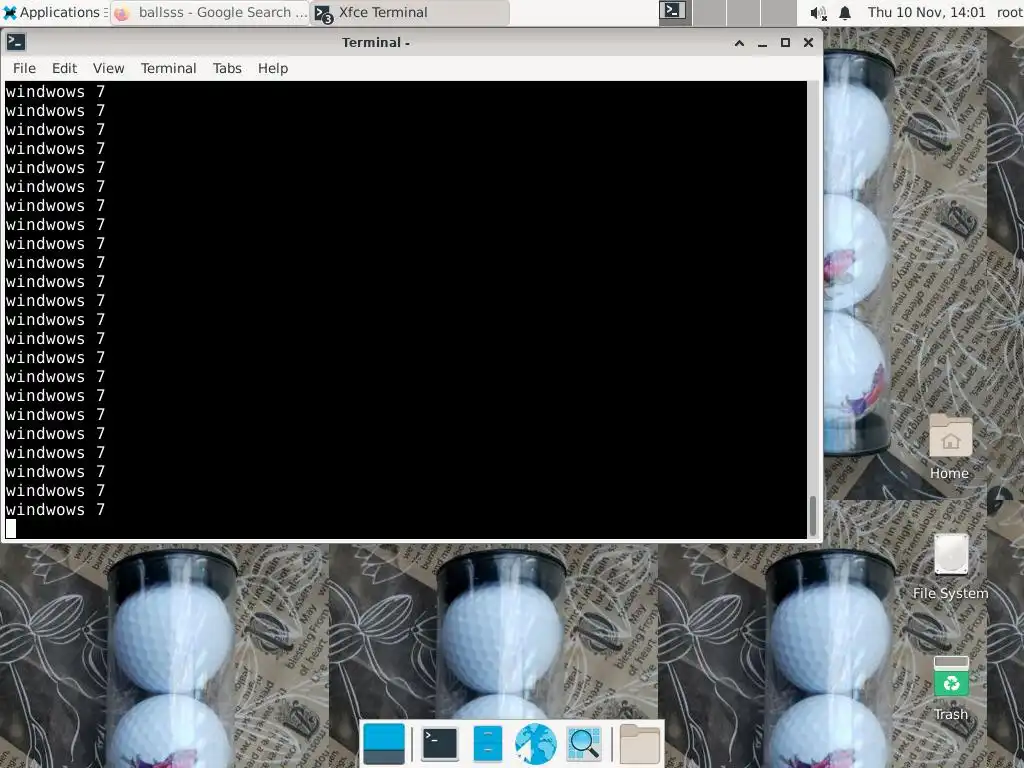Image resolution: width=1024 pixels, height=768 pixels.
Task: Open the Applications menu in the panel
Action: pos(54,12)
